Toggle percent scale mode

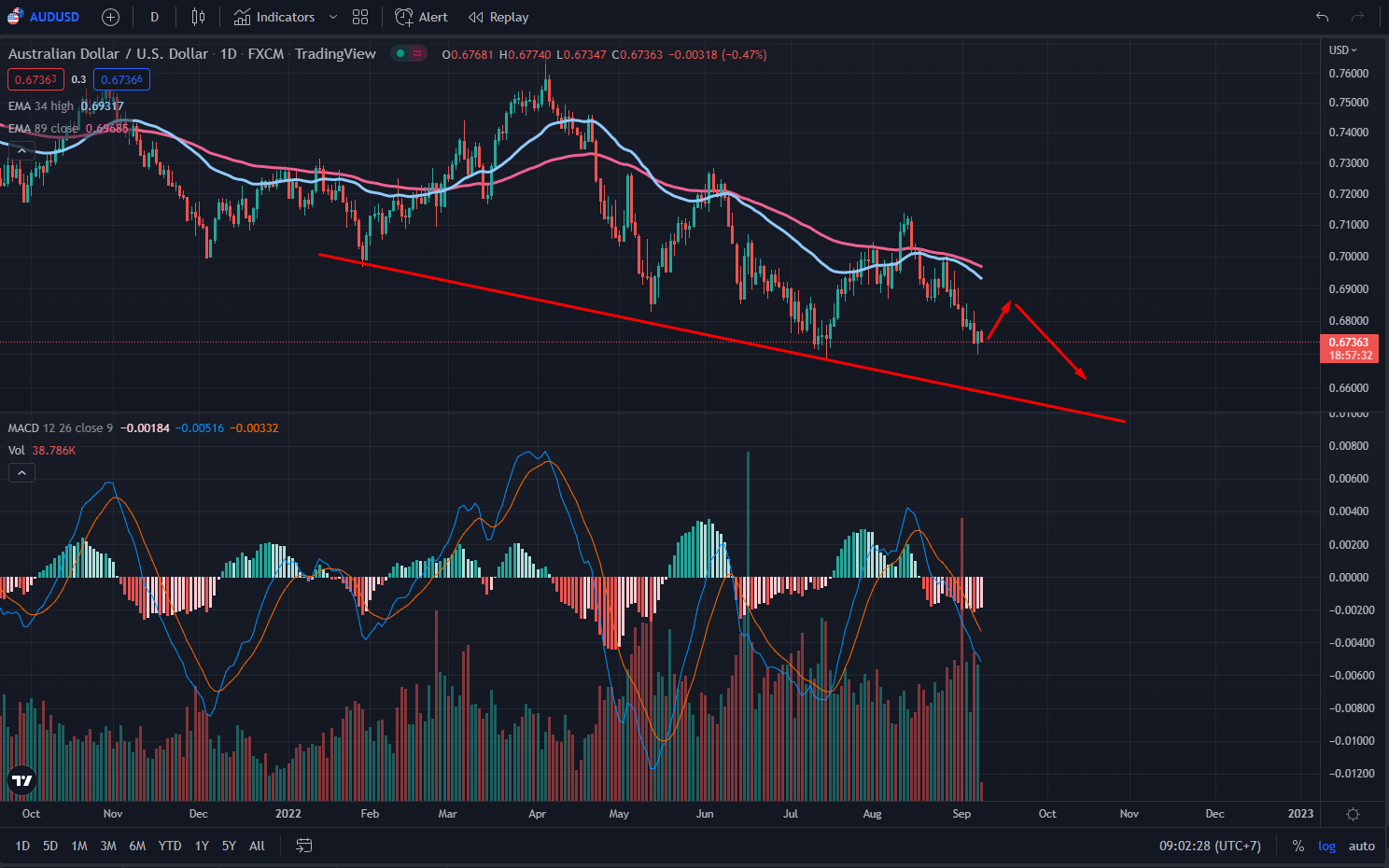pos(1298,846)
